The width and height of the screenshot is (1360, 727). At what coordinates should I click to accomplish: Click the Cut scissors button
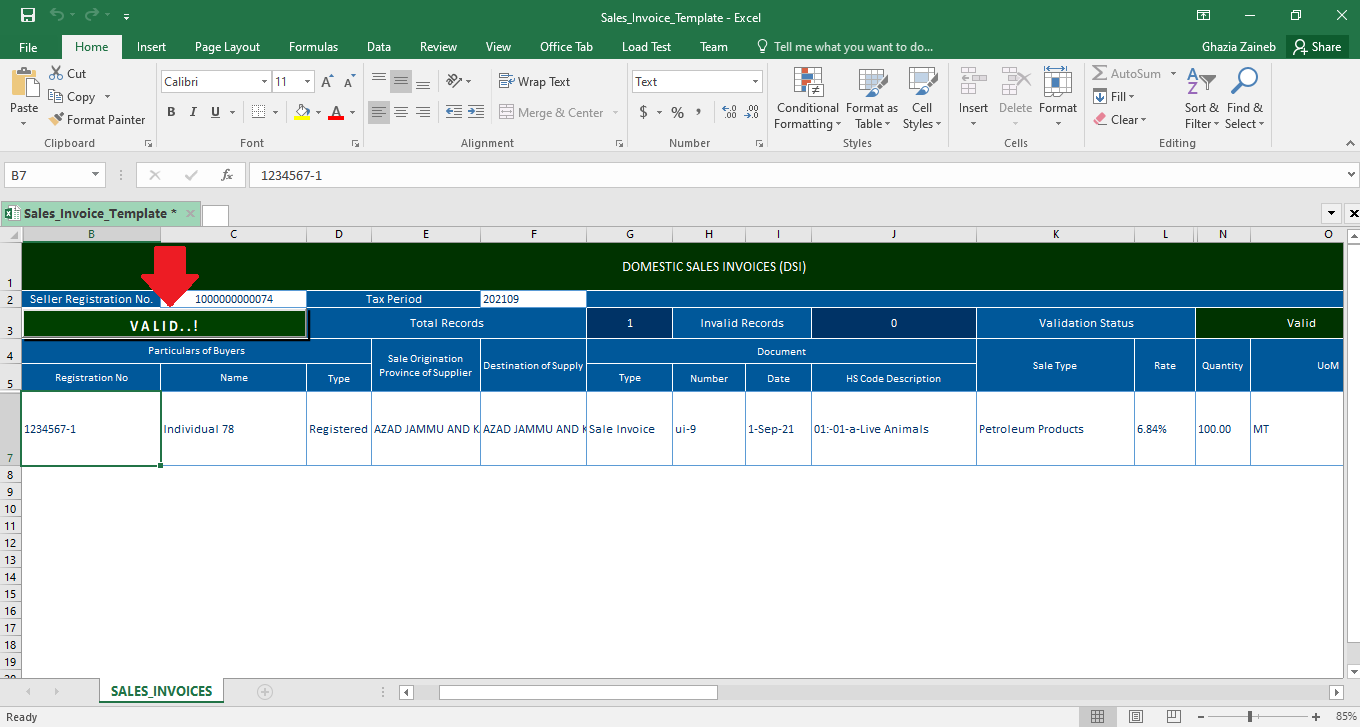click(68, 73)
